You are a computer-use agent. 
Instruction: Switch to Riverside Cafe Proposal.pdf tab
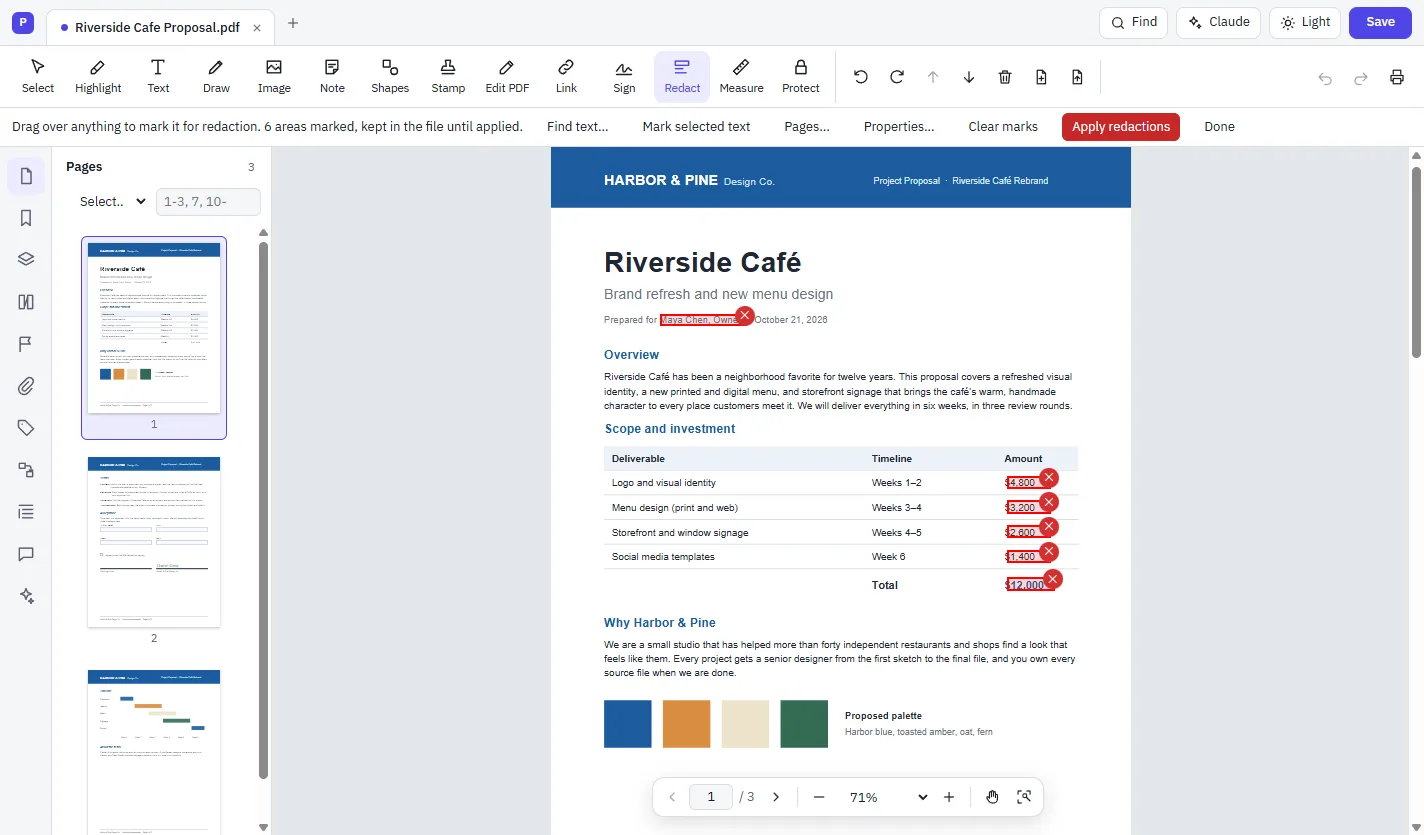[158, 27]
